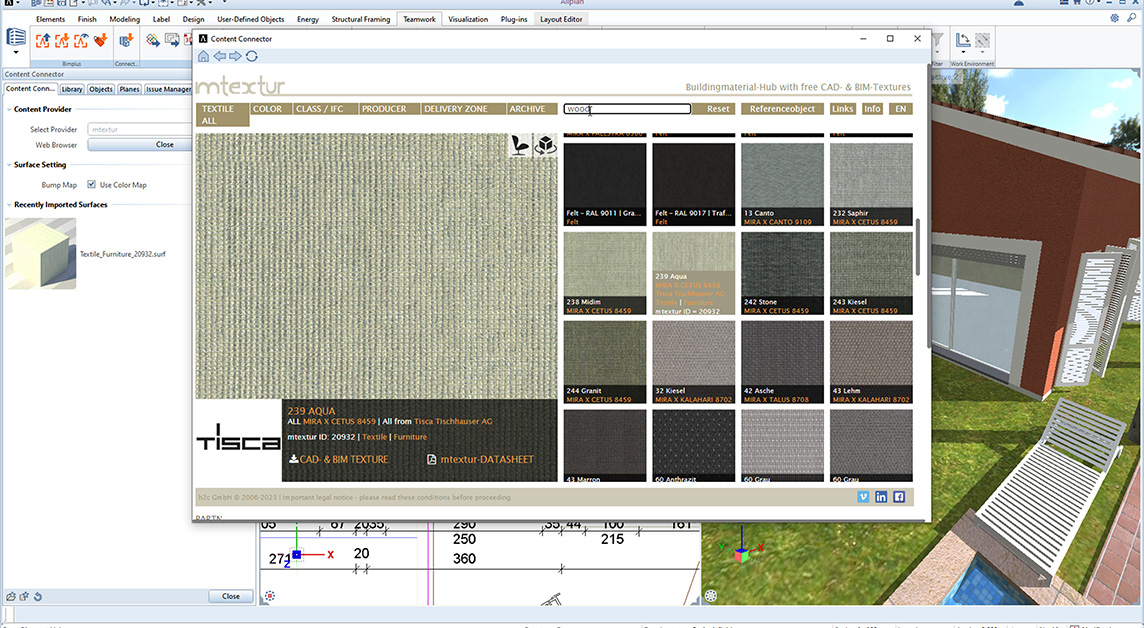This screenshot has width=1144, height=628.
Task: Open the Planes palette tab
Action: point(129,89)
